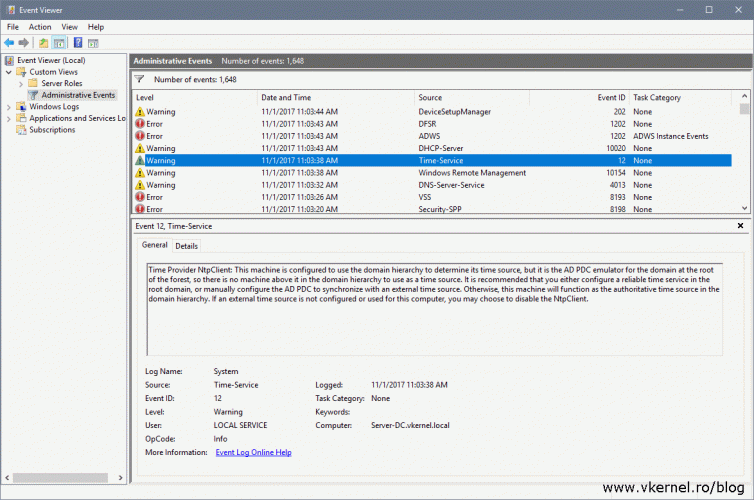
Task: Click the error icon on the VSS row
Action: (140, 197)
